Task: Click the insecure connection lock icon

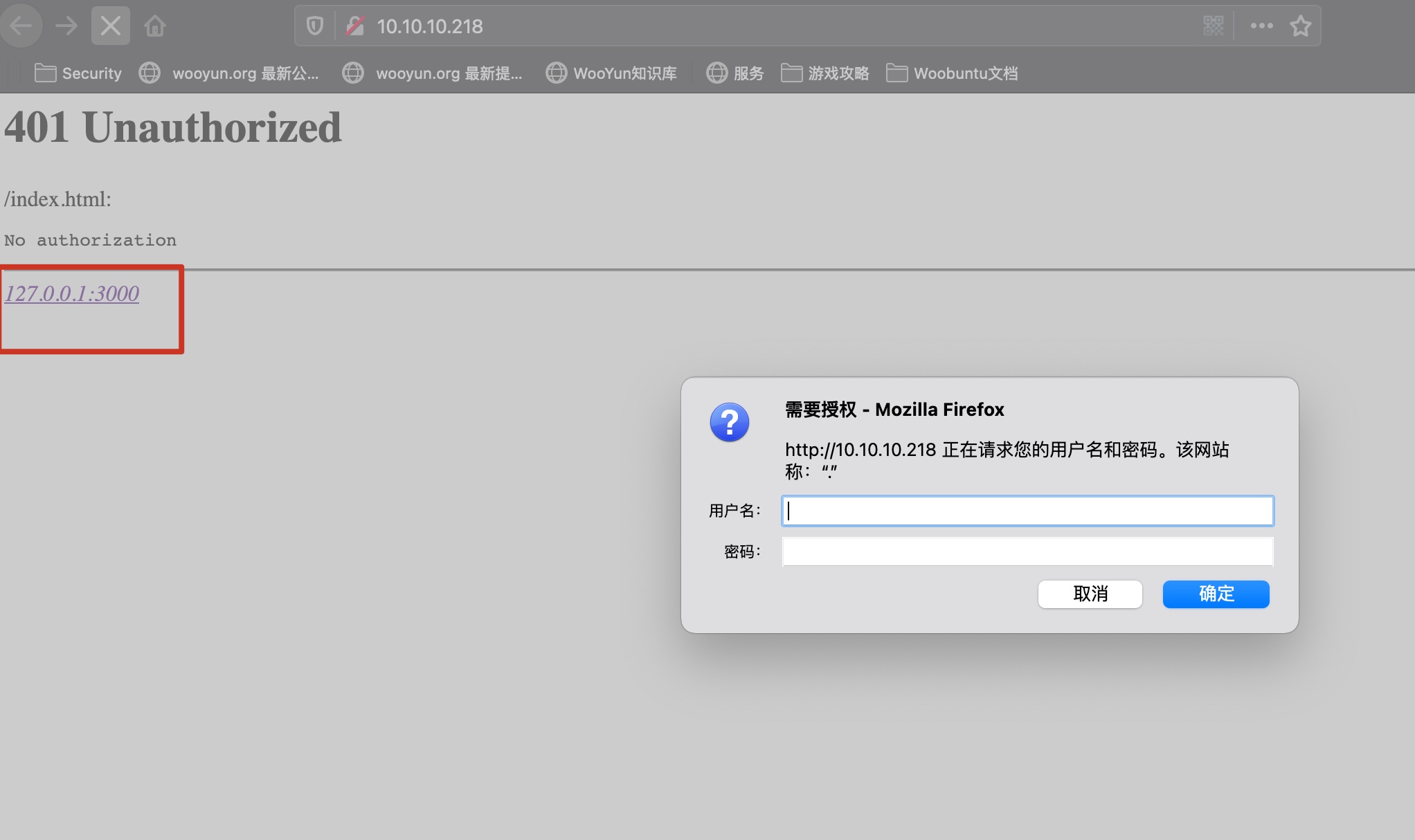Action: click(355, 26)
